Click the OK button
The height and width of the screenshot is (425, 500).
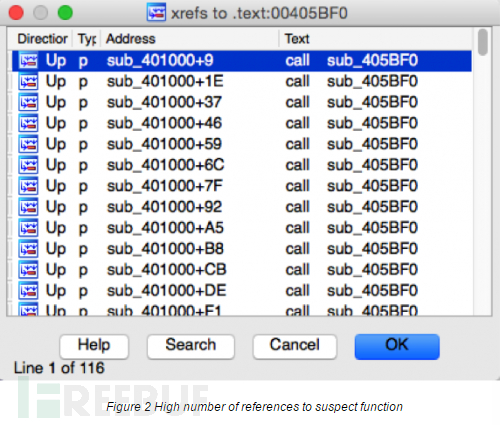[397, 346]
